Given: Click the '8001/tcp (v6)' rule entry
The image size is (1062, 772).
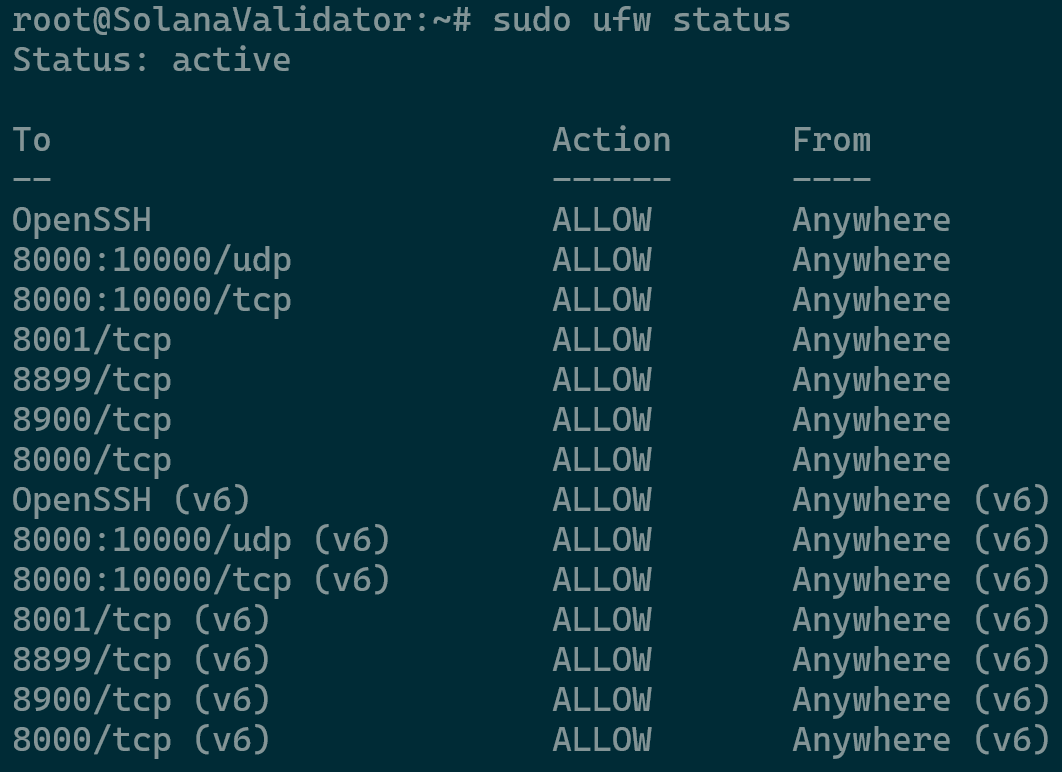Looking at the screenshot, I should click(141, 620).
